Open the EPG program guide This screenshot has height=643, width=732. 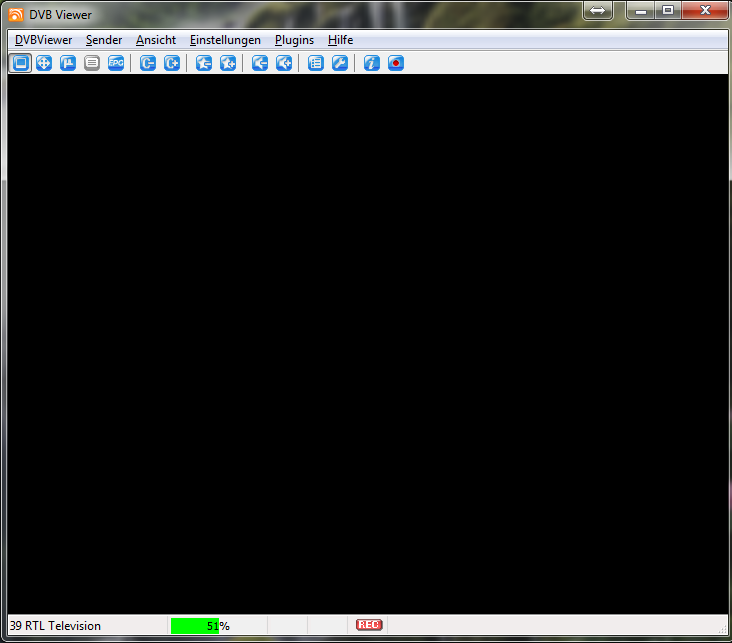(x=116, y=63)
